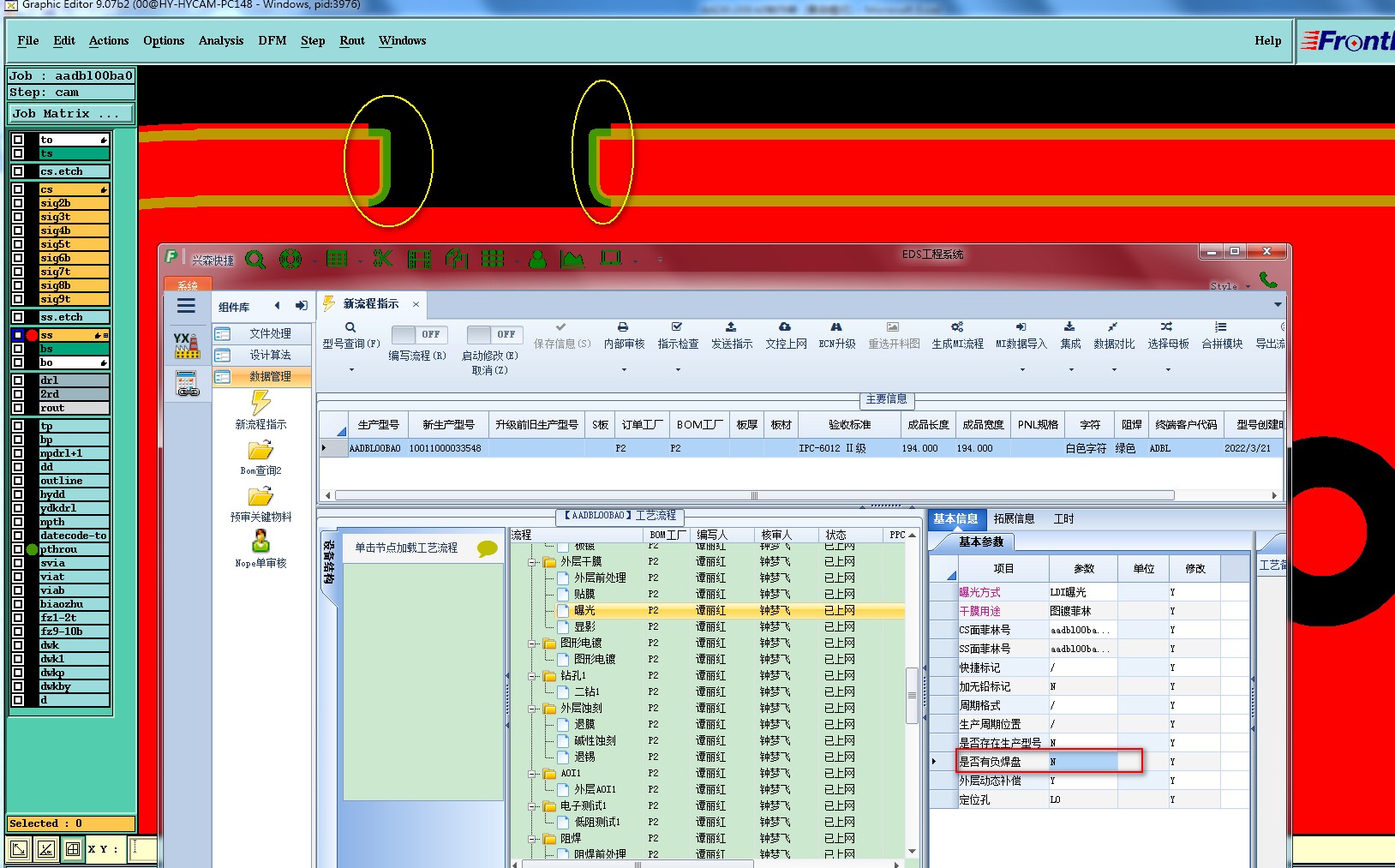Click the gray layer color bar of 2rd
This screenshot has height=868, width=1395.
pyautogui.click(x=74, y=394)
